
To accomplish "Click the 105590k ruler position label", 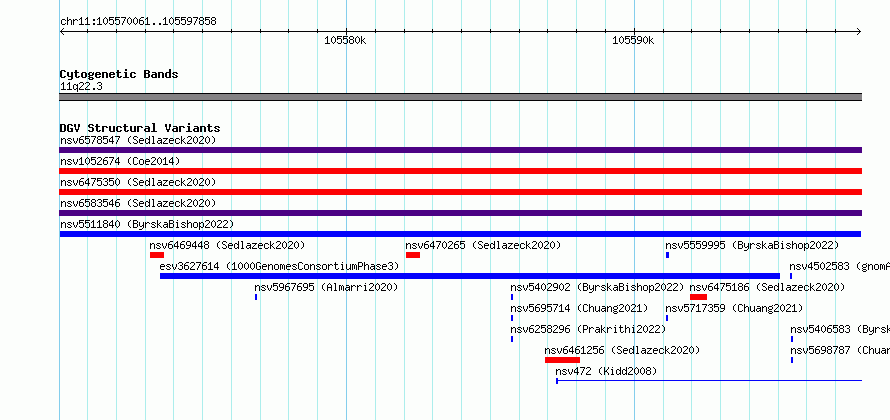I will (633, 40).
